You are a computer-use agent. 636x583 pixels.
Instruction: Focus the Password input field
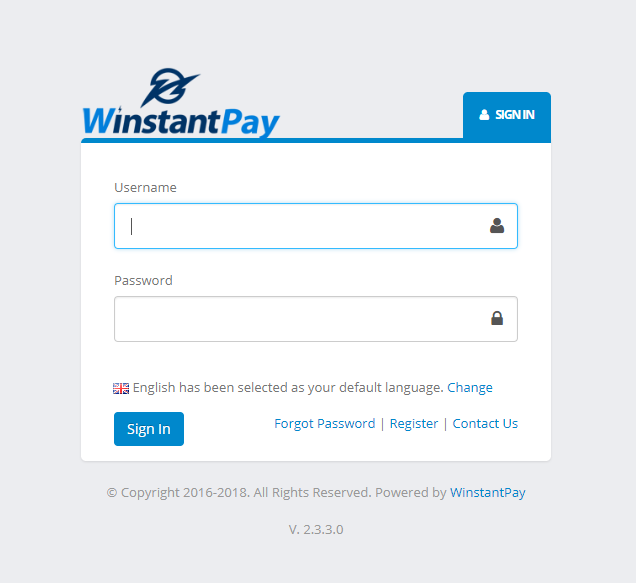point(316,319)
